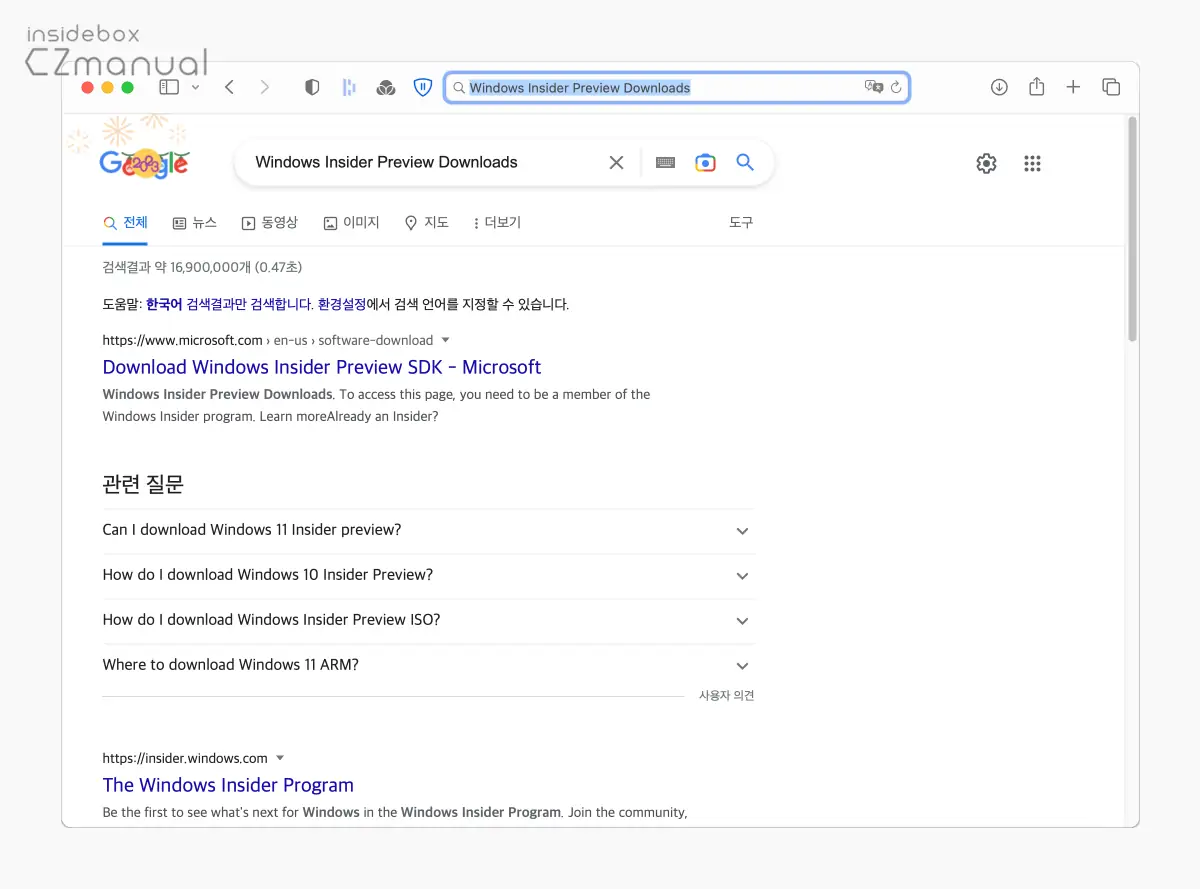Show Safari downloads list
Screen dimensions: 1200x889
tap(999, 87)
